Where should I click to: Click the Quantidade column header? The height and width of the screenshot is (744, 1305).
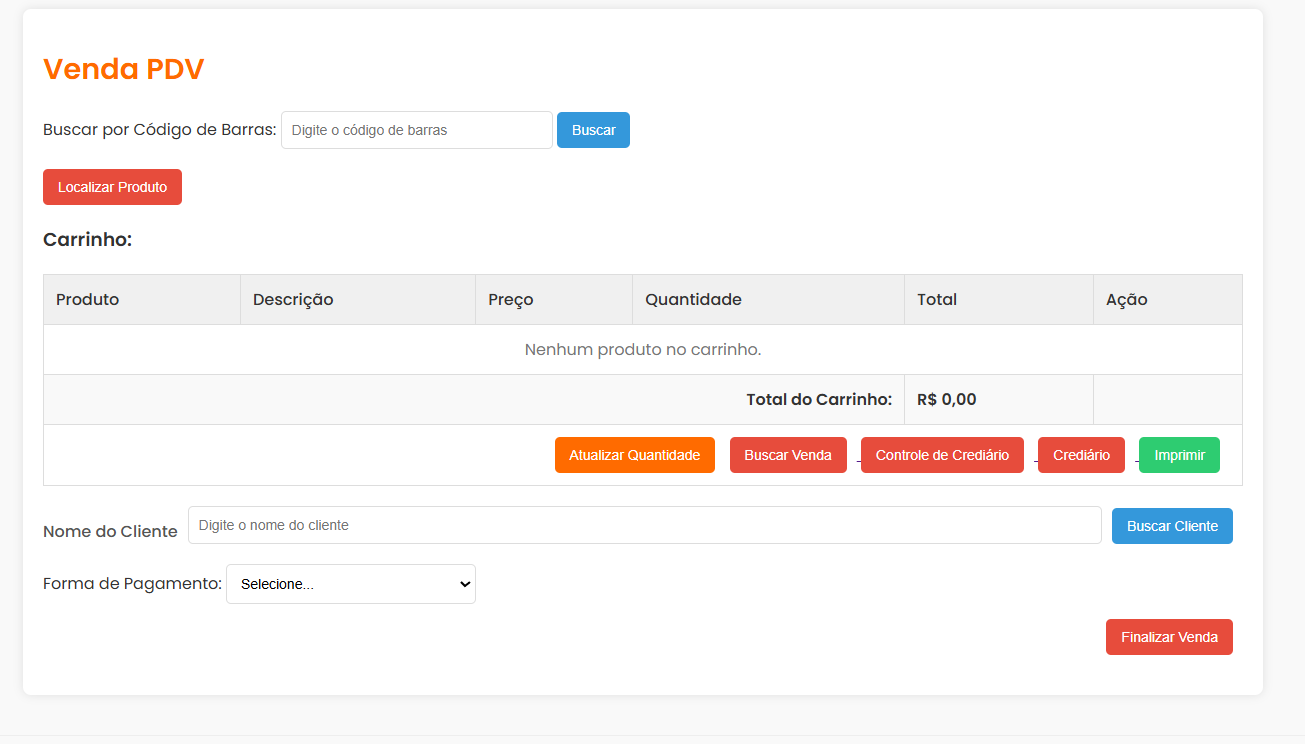click(x=693, y=300)
